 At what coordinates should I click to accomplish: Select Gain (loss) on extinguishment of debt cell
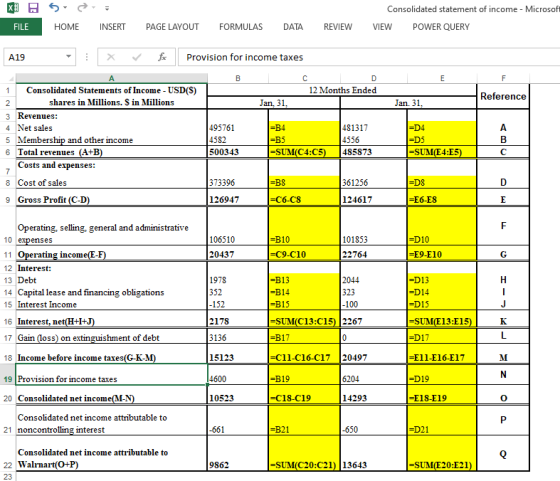coord(111,336)
